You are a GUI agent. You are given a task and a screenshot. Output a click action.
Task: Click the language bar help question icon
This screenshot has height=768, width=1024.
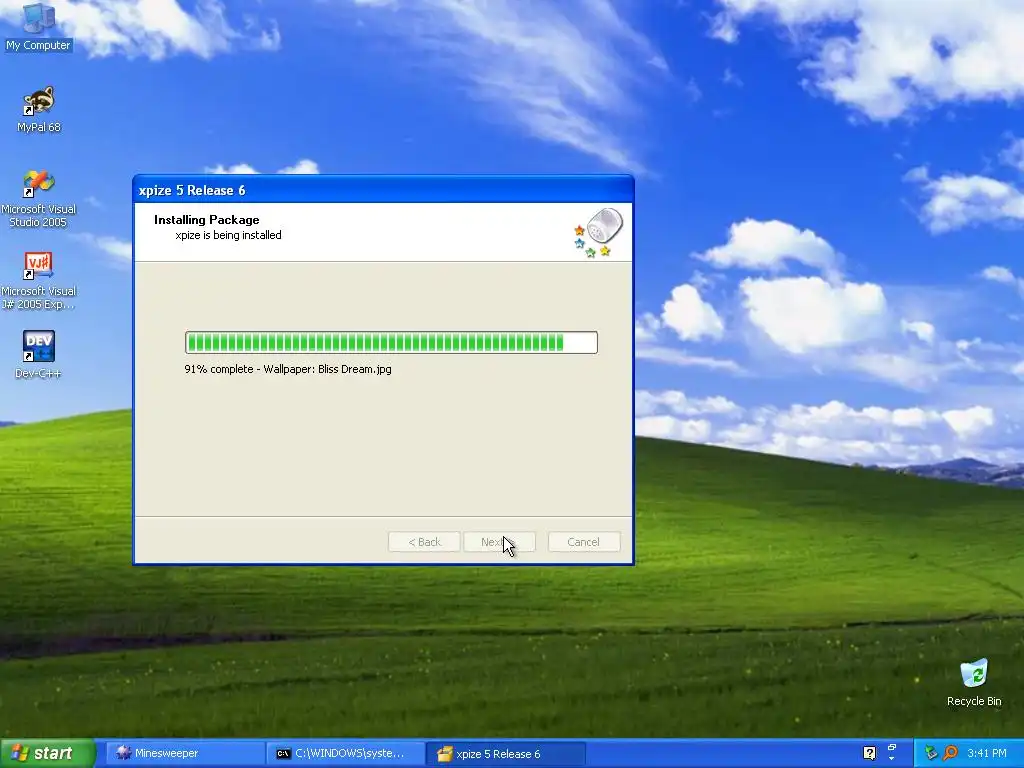click(869, 753)
